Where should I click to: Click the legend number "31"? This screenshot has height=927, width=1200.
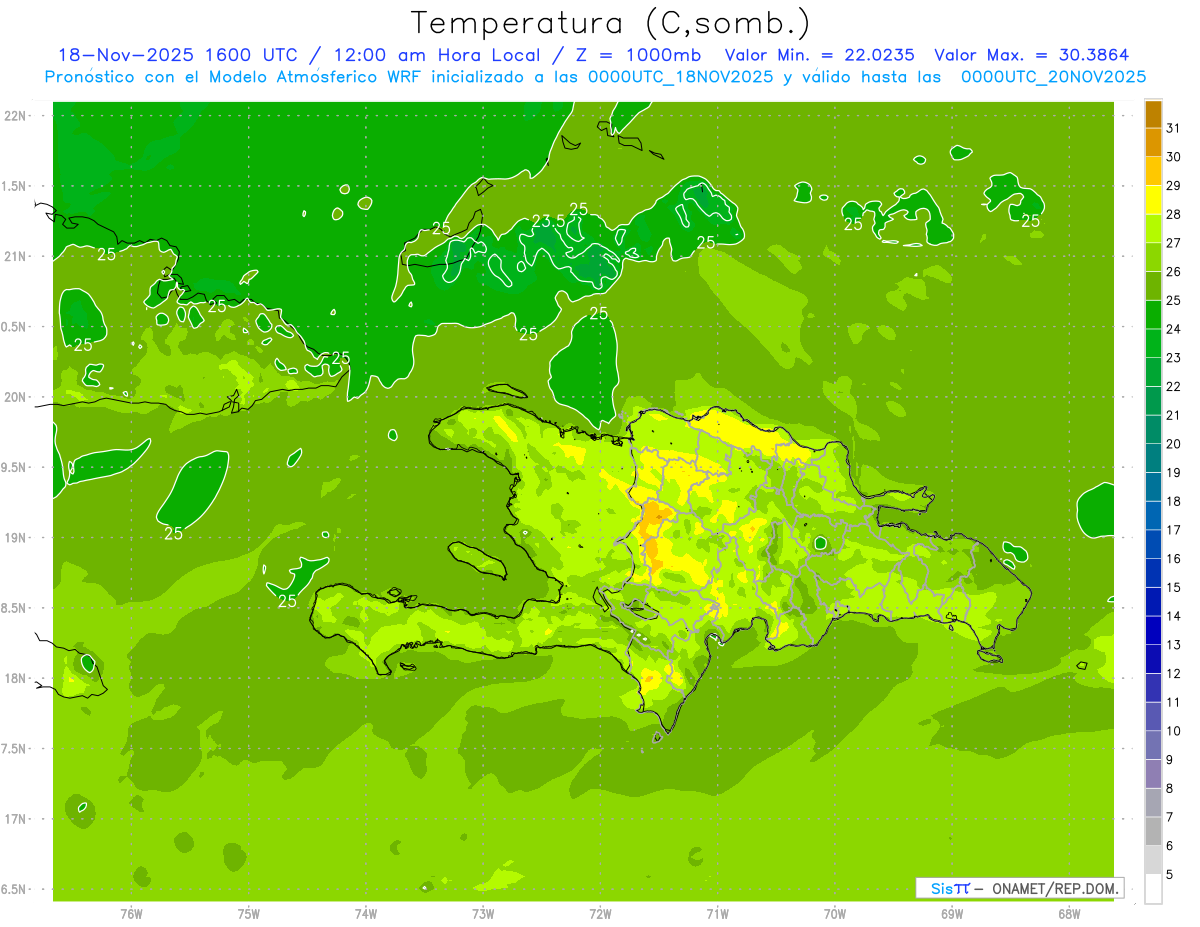1174,128
